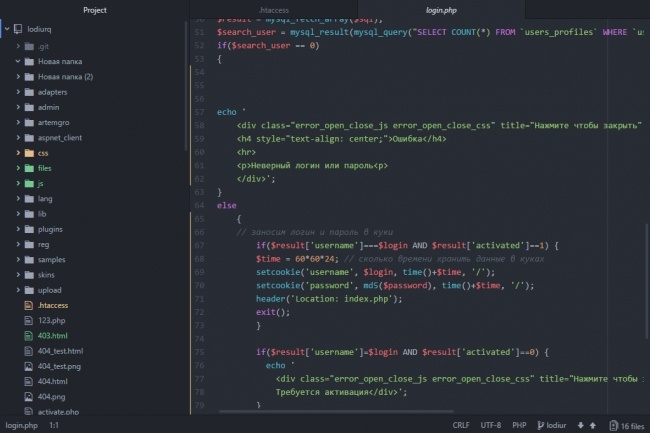Click the 404_test.png file icon
Image resolution: width=650 pixels, height=433 pixels.
29,366
